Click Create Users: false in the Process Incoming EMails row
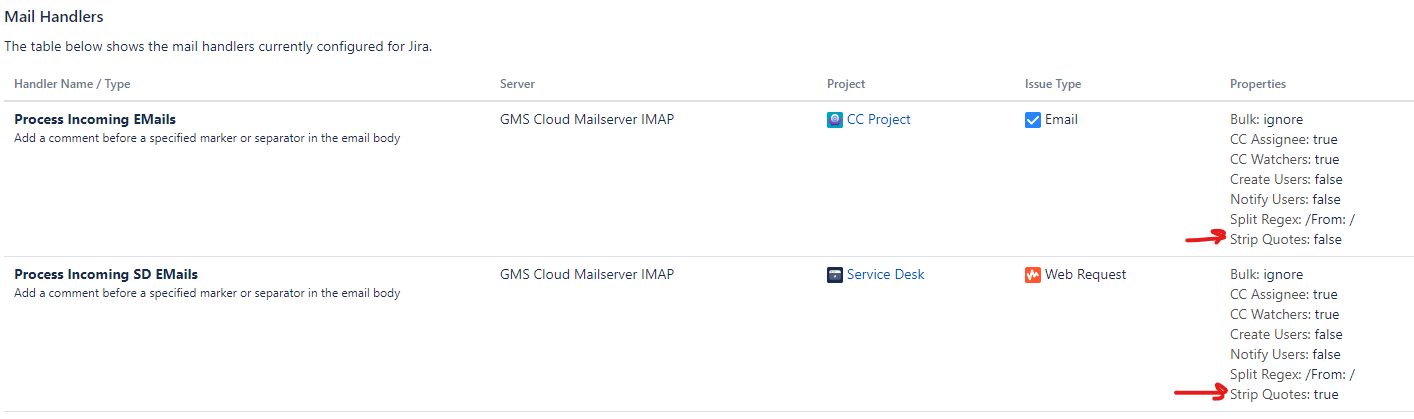The height and width of the screenshot is (419, 1414). coord(1286,179)
